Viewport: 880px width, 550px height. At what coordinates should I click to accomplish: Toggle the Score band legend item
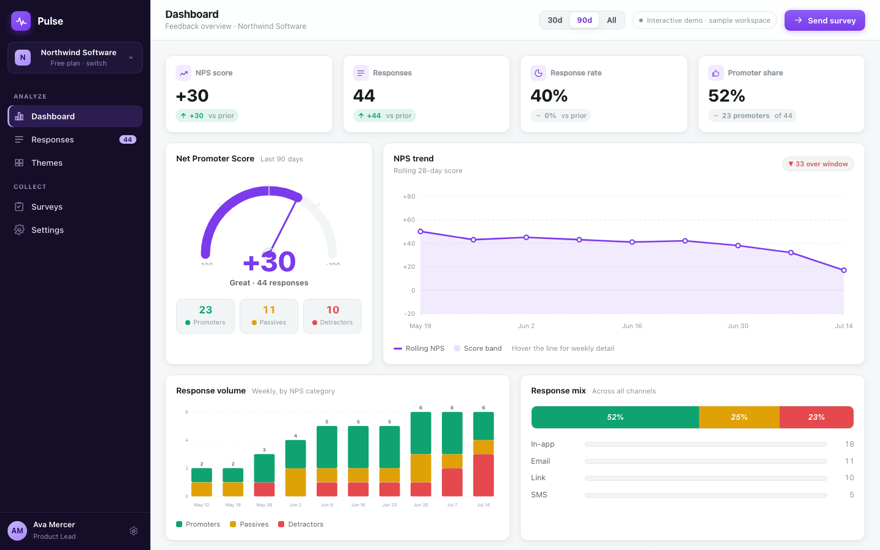(478, 349)
